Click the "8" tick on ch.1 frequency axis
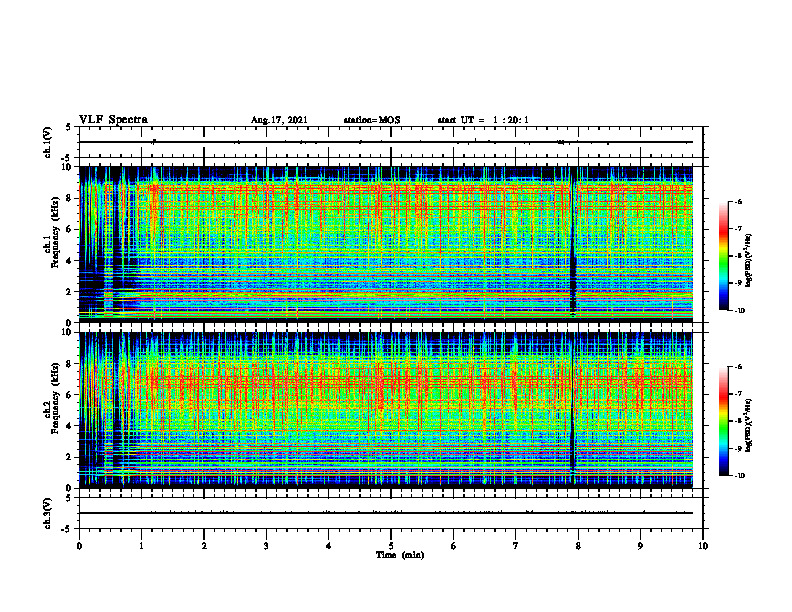 (x=70, y=198)
